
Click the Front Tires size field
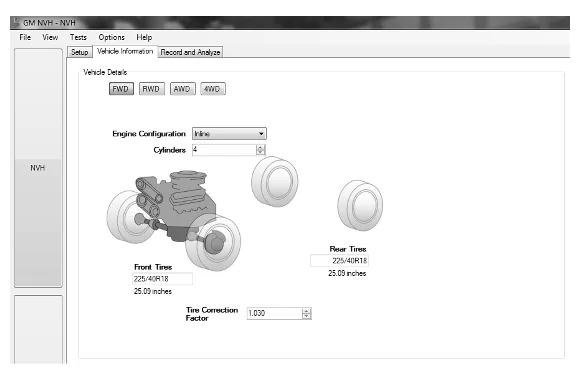click(162, 279)
